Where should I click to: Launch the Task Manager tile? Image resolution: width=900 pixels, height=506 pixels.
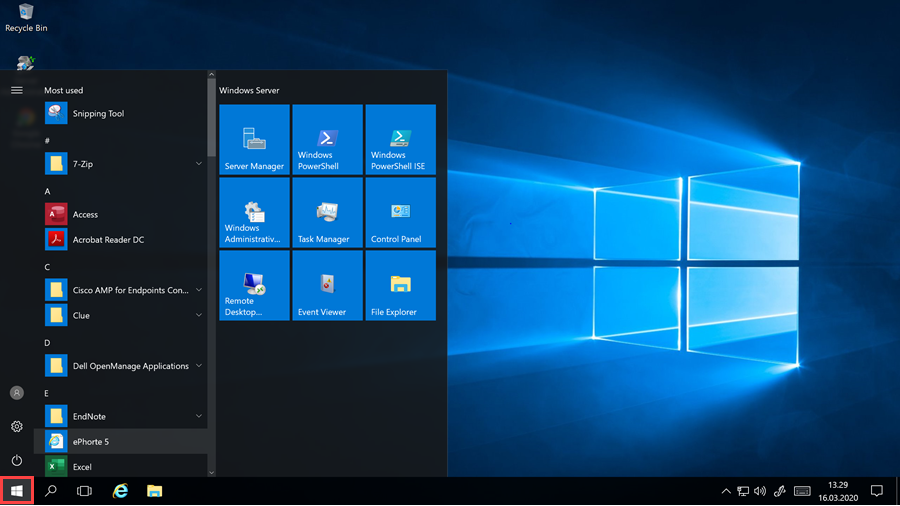(327, 212)
